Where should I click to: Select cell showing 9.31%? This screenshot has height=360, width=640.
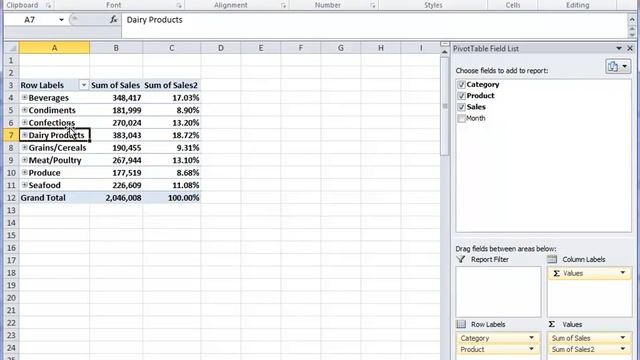tap(171, 147)
